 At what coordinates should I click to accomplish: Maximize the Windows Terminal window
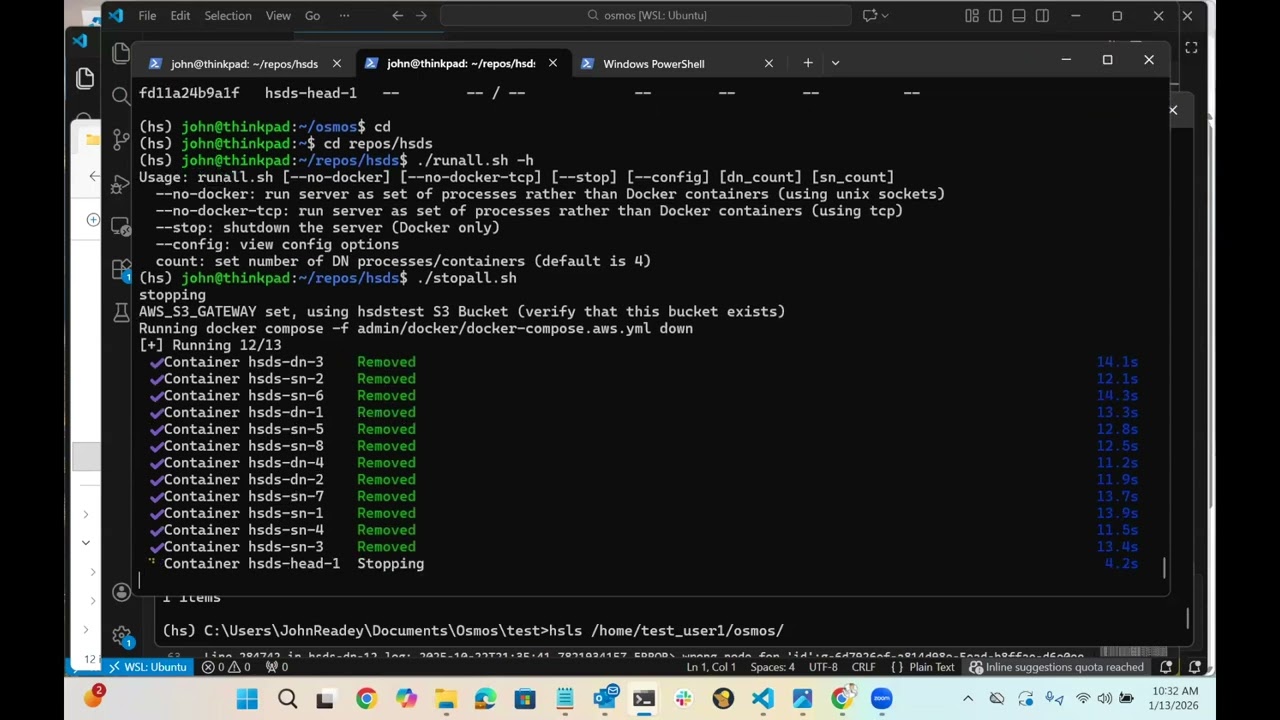click(1107, 60)
